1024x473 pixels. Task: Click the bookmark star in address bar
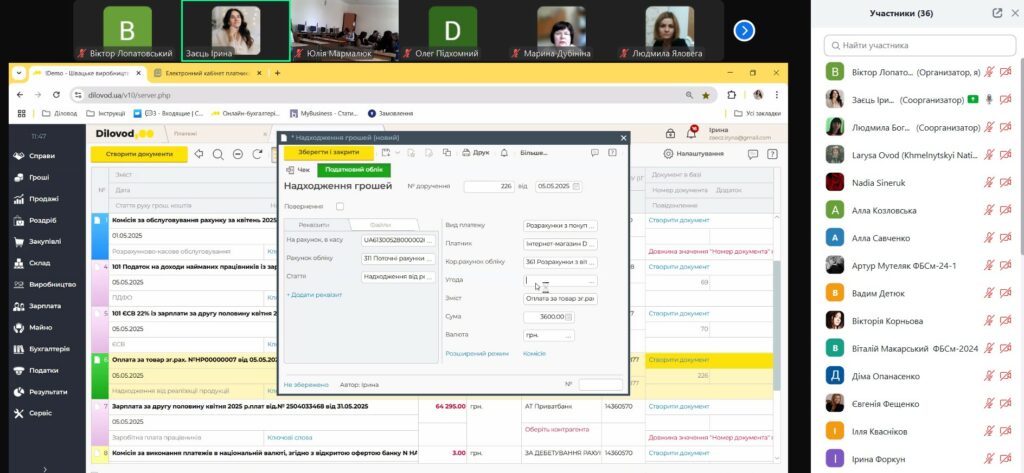706,95
